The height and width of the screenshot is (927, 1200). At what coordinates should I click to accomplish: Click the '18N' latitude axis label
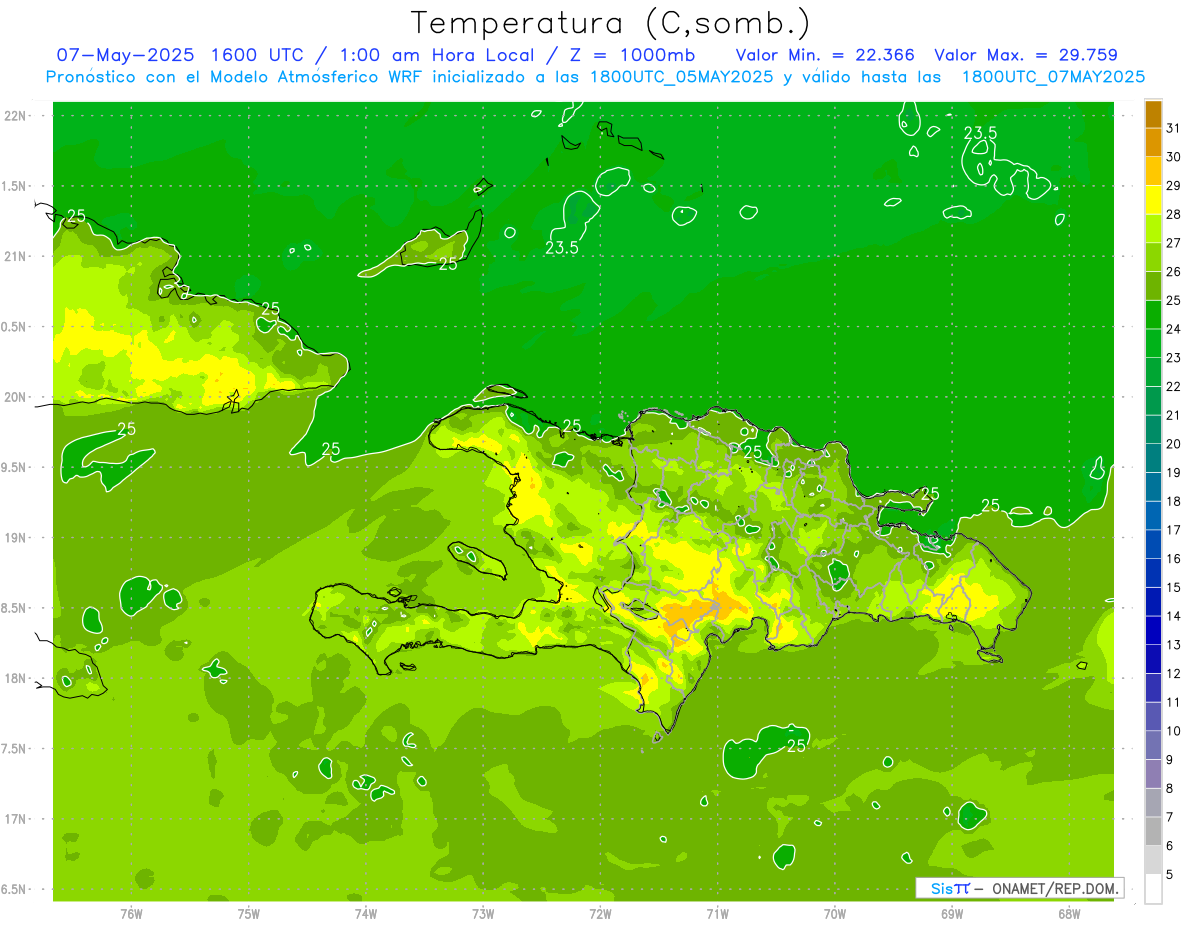15,678
